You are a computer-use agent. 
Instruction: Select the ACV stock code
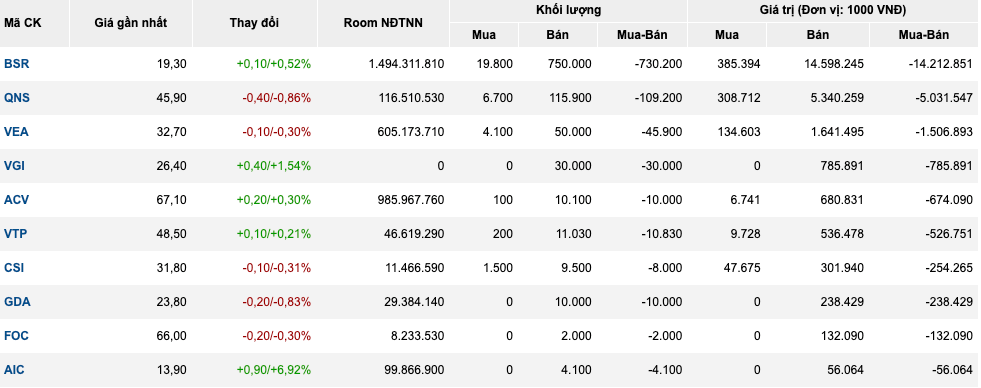click(x=16, y=200)
